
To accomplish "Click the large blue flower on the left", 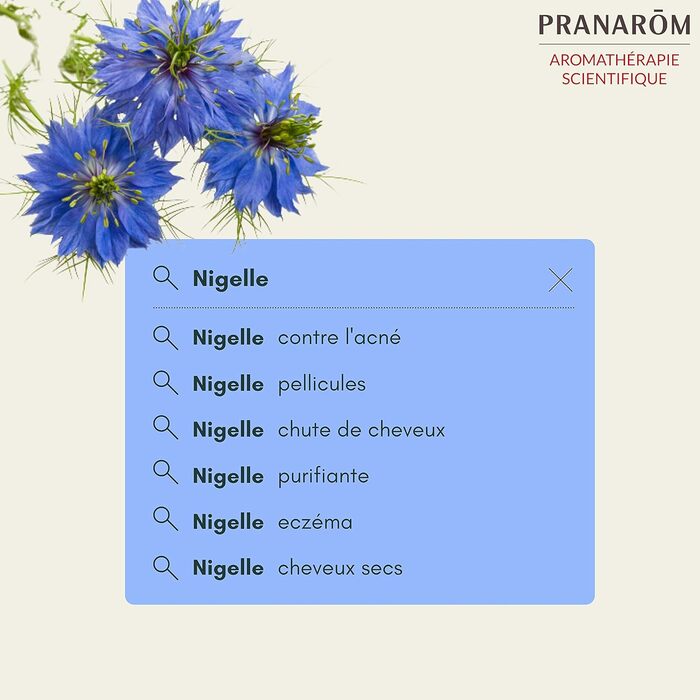I will tap(98, 187).
